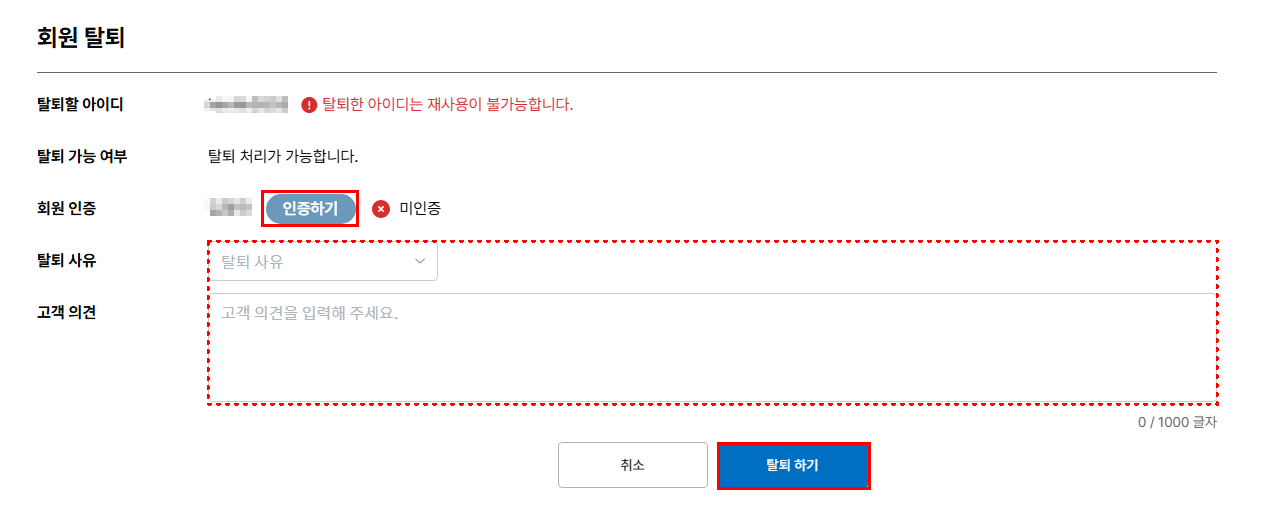Cancel with the 취소 button
The width and height of the screenshot is (1281, 517).
click(x=632, y=466)
